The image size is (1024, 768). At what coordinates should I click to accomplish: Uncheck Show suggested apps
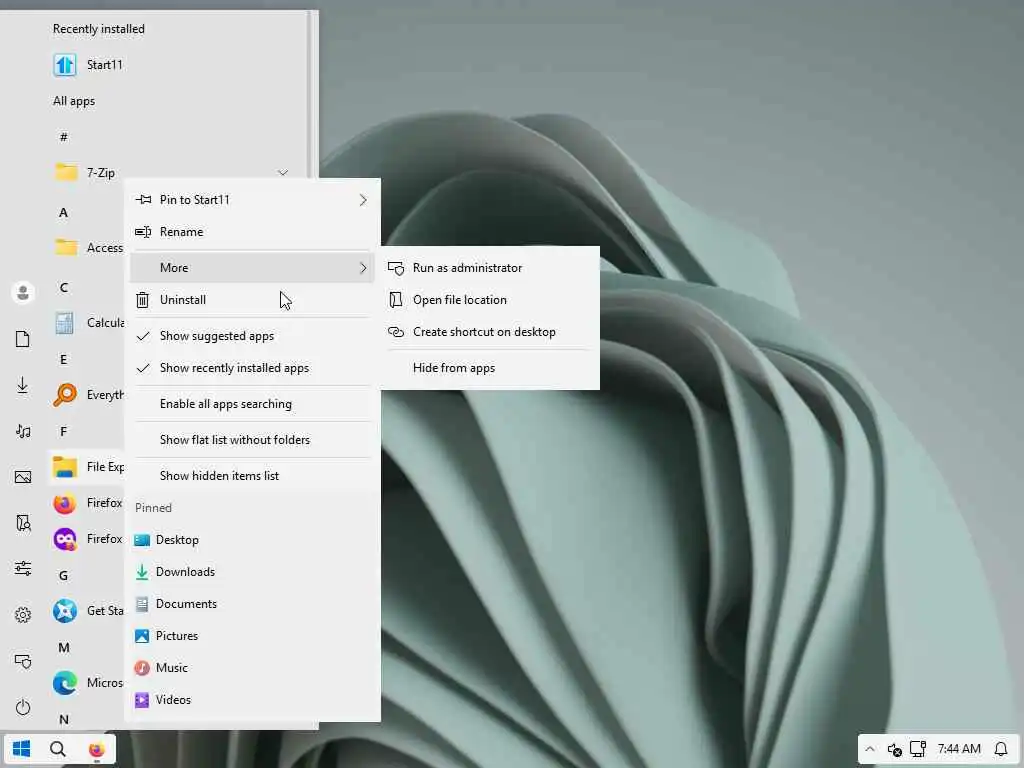point(252,336)
